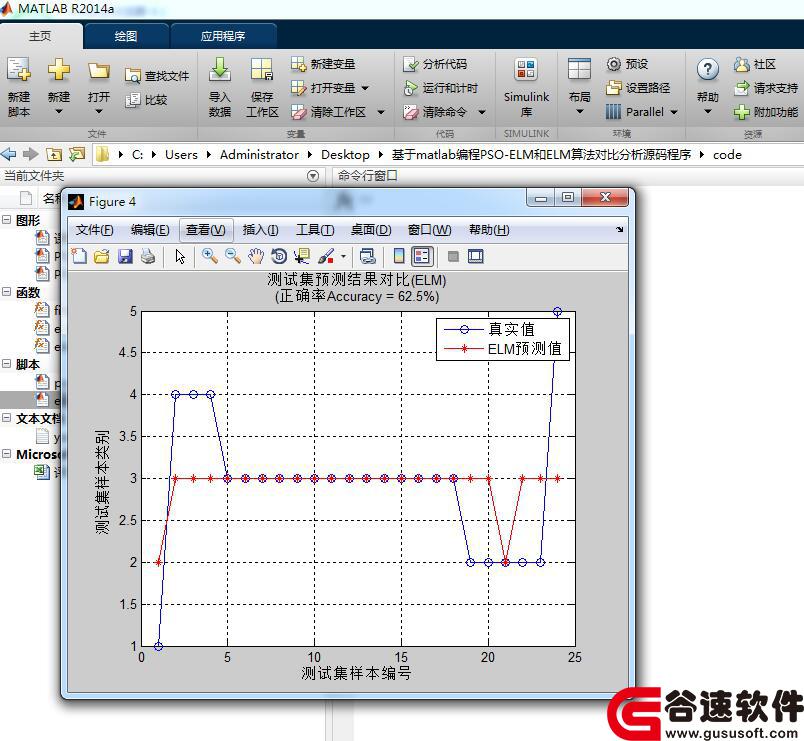Viewport: 804px width, 741px height.
Task: Click the New Script (新建脚本) icon
Action: 19,70
